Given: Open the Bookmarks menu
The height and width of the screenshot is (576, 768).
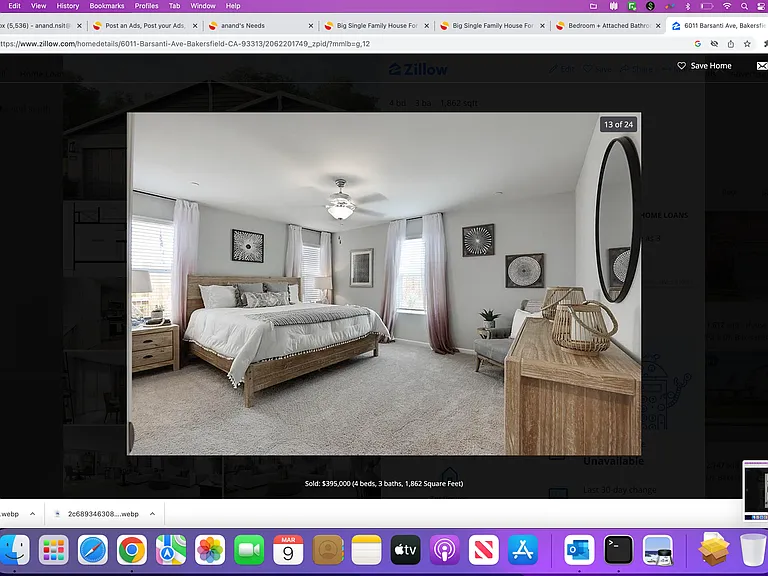Looking at the screenshot, I should coord(107,6).
